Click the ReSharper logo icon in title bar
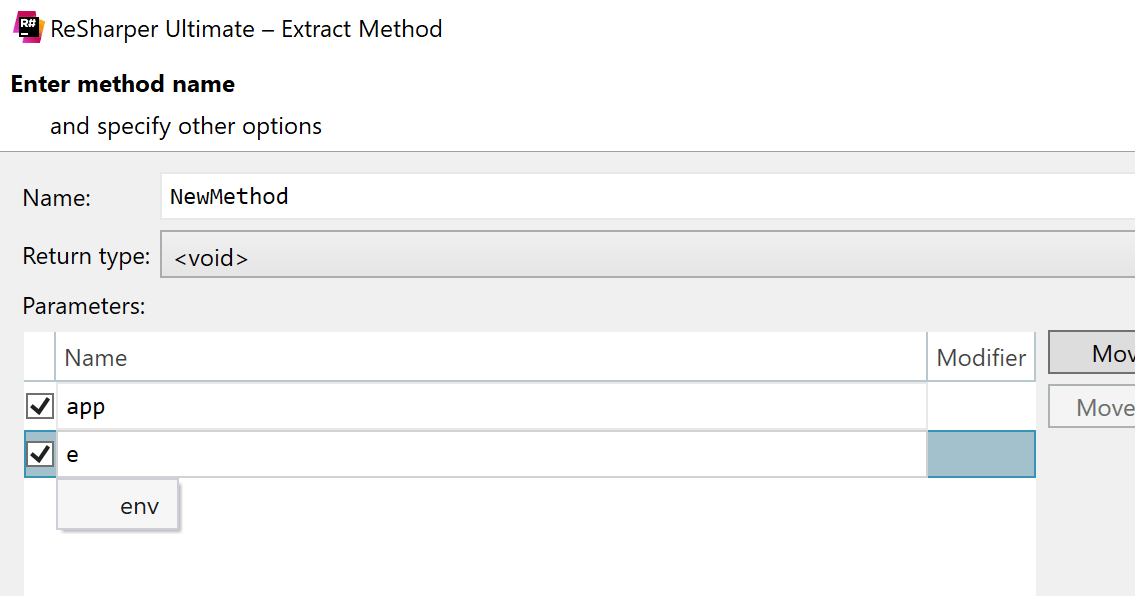 tap(28, 27)
